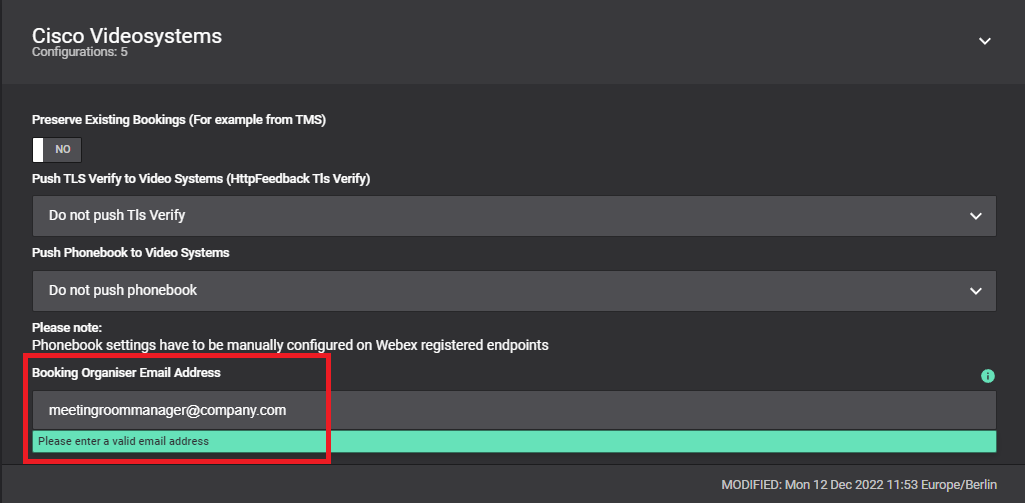This screenshot has width=1025, height=503.
Task: Click the 'Please note' heading text
Action: [x=67, y=327]
